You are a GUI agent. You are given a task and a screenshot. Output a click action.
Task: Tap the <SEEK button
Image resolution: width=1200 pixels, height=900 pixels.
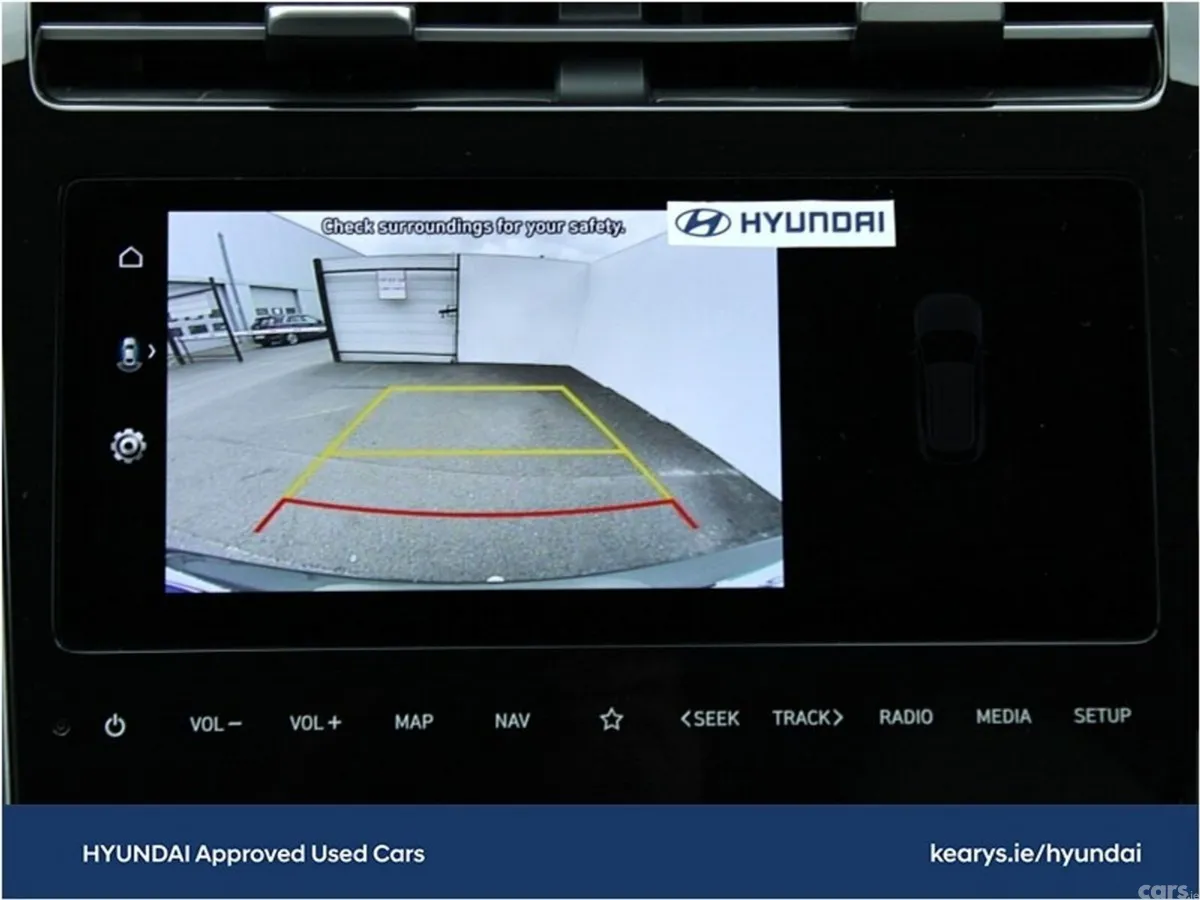tap(710, 718)
